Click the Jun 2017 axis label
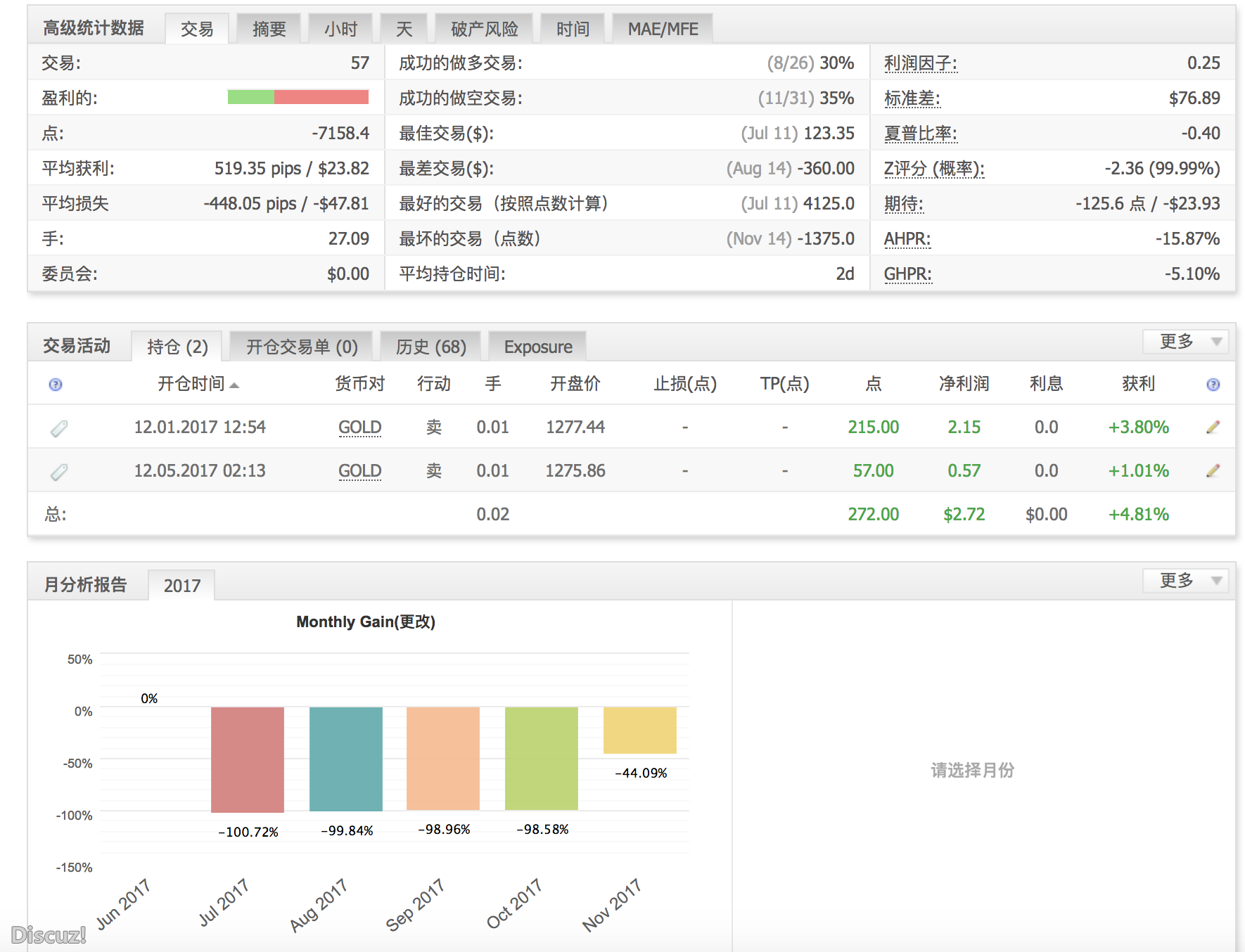 click(x=123, y=905)
